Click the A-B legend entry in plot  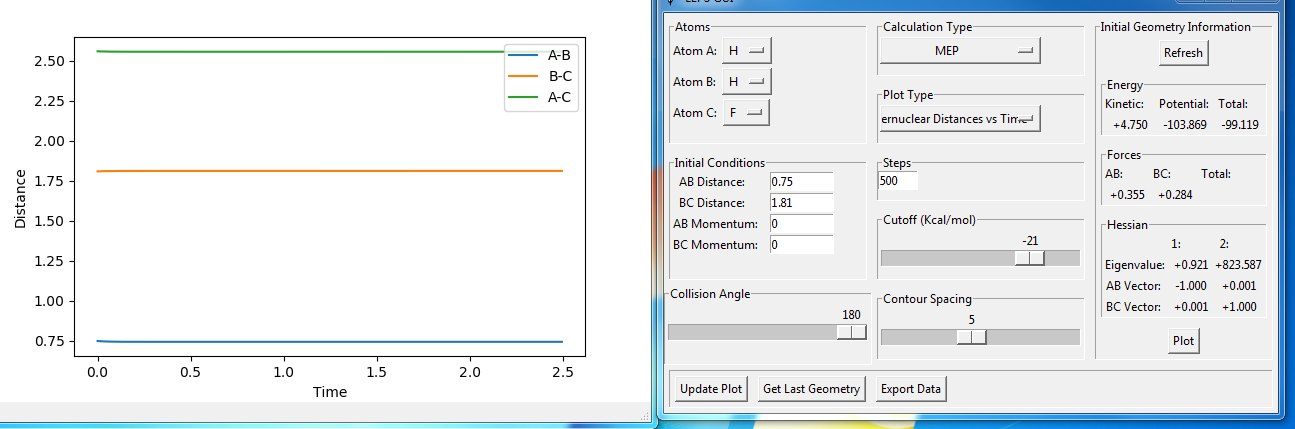click(x=542, y=55)
